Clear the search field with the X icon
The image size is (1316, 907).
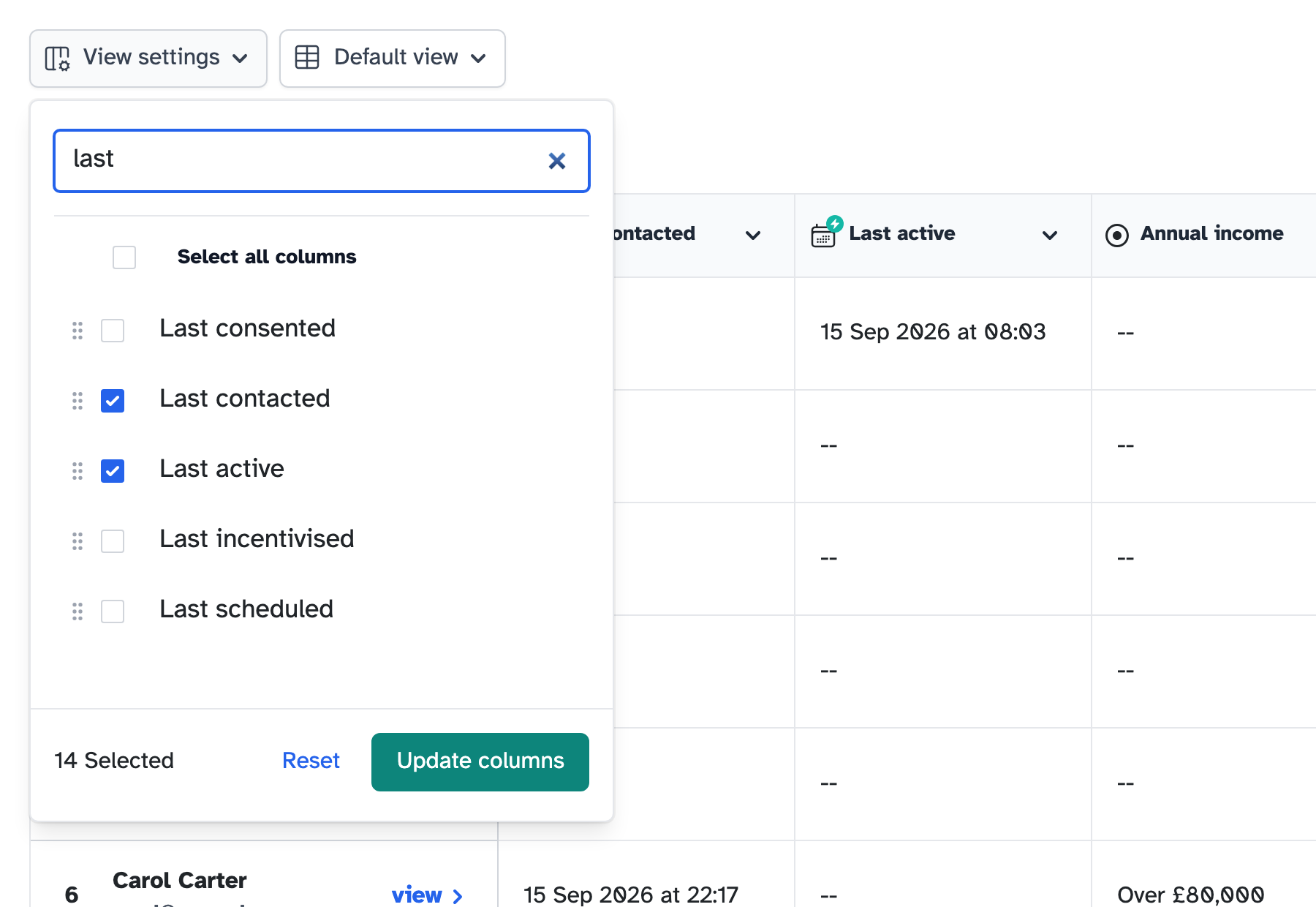click(x=557, y=161)
